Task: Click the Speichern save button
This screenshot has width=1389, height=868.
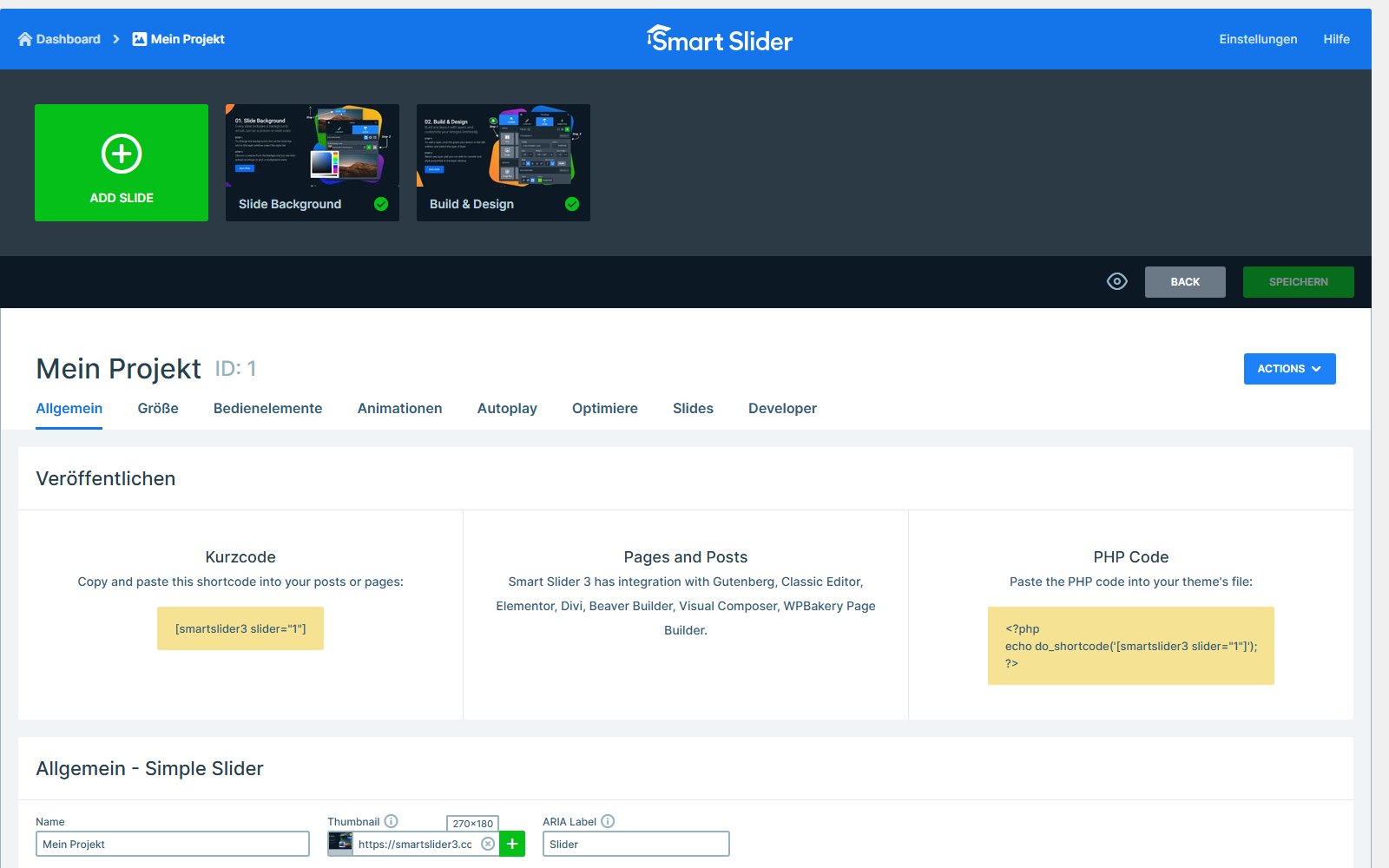Action: click(1298, 282)
